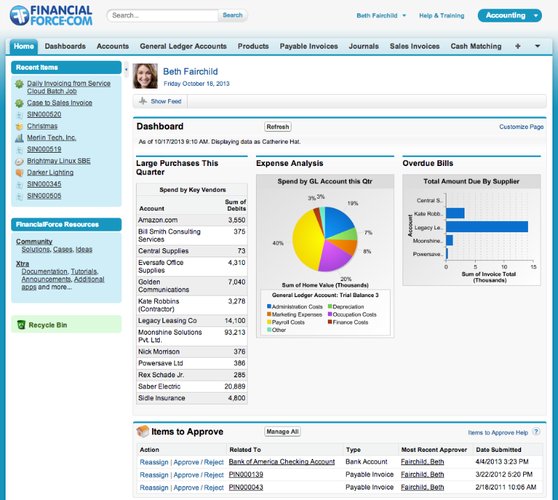Click the Items to Approve help question icon
This screenshot has width=558, height=500.
tap(536, 432)
